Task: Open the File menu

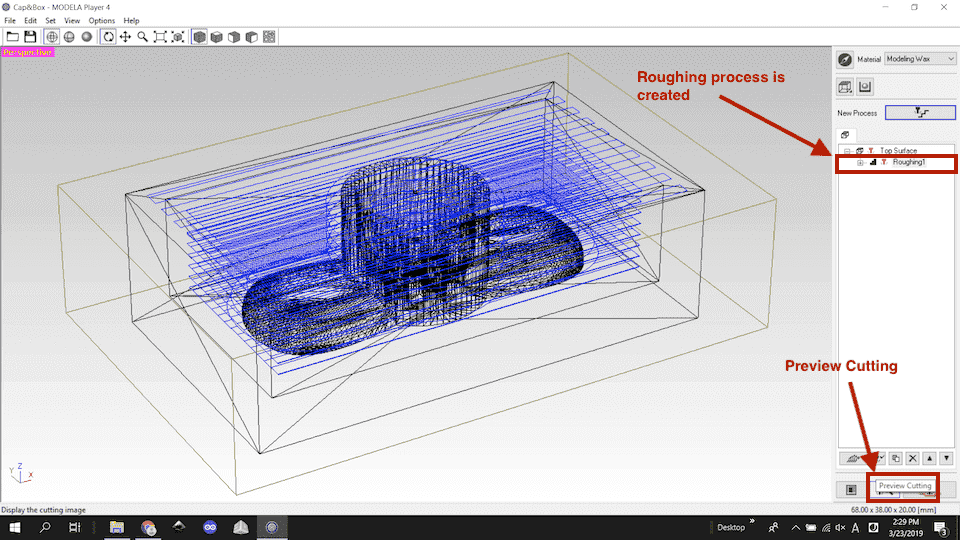Action: 10,21
